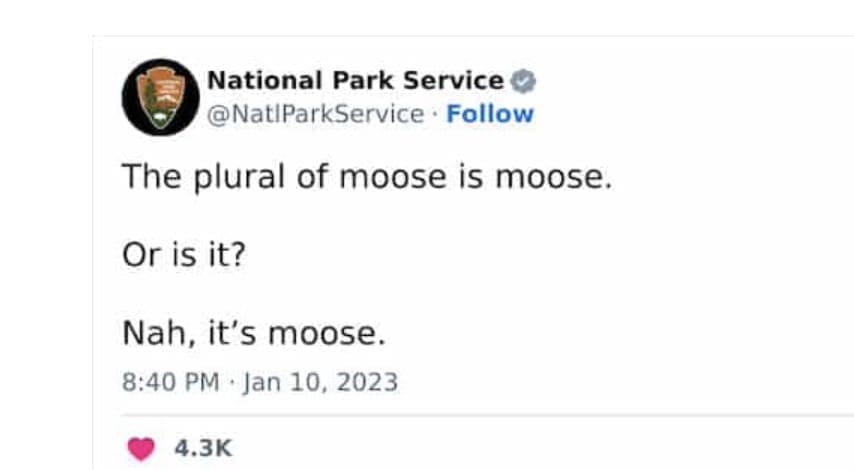Follow the National Park Service account
The image size is (854, 470).
point(490,114)
